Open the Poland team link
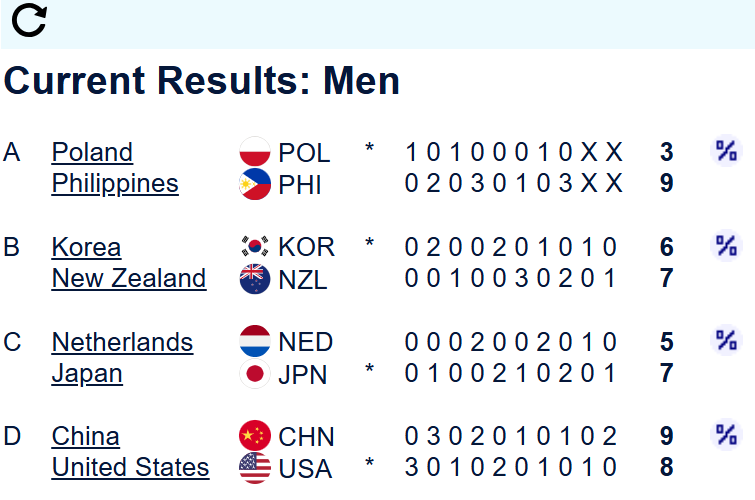 (92, 152)
